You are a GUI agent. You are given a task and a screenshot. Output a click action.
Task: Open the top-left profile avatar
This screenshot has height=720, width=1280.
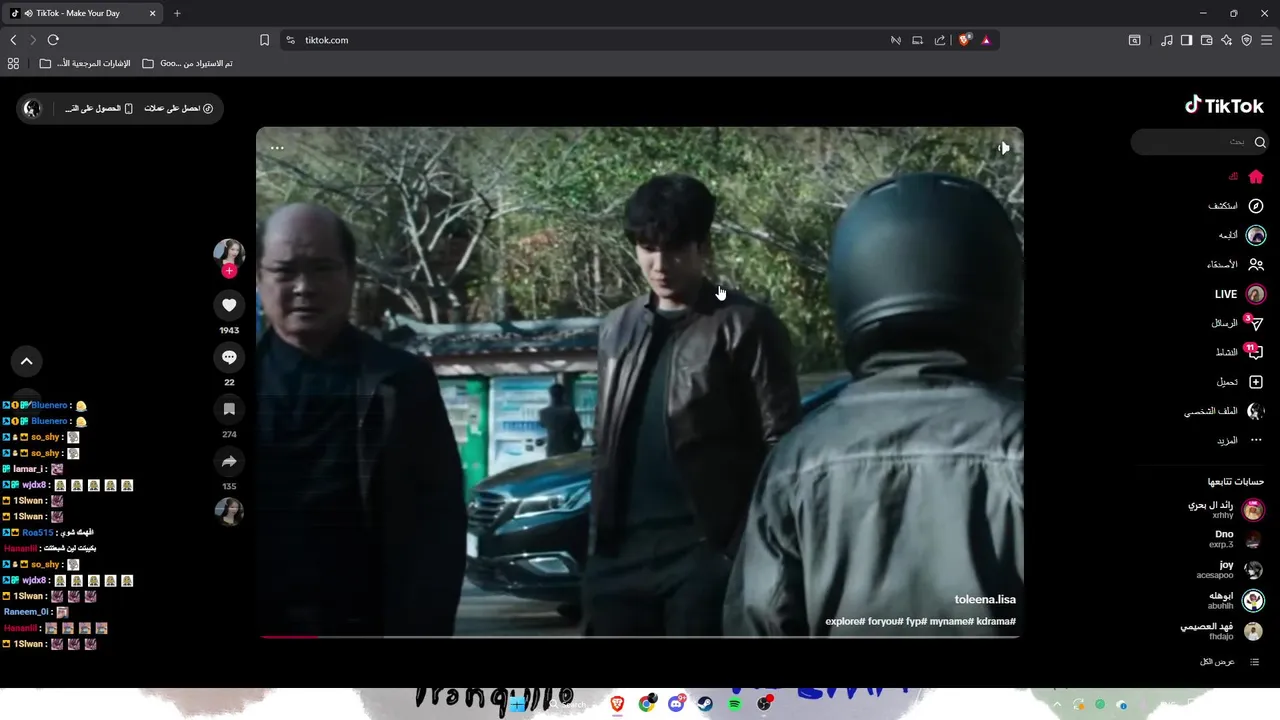[32, 108]
